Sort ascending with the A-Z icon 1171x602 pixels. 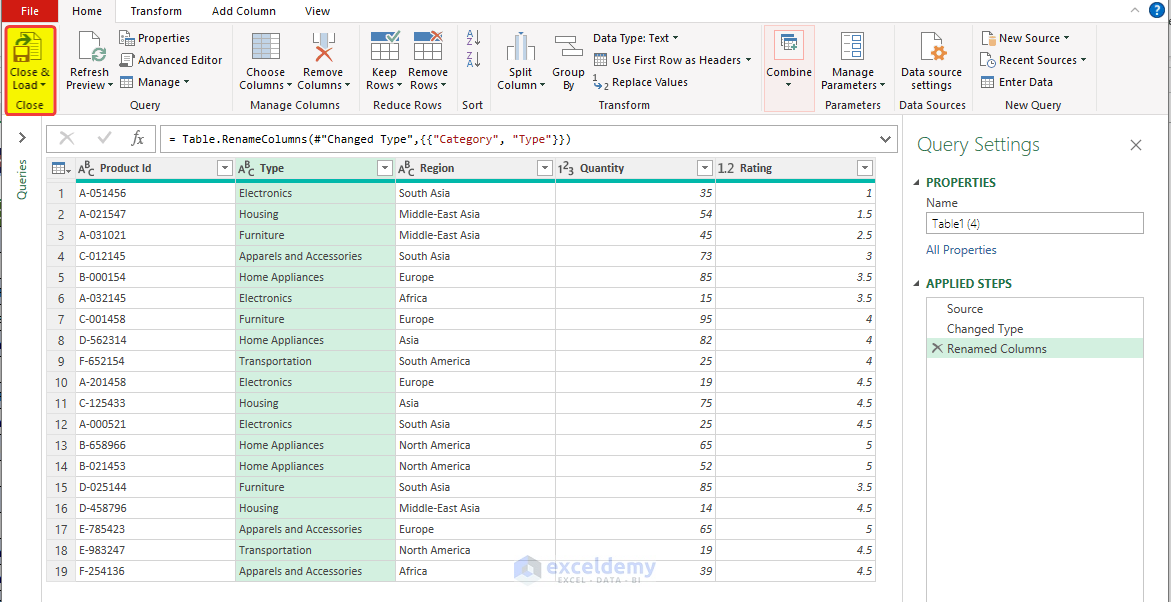click(x=473, y=37)
